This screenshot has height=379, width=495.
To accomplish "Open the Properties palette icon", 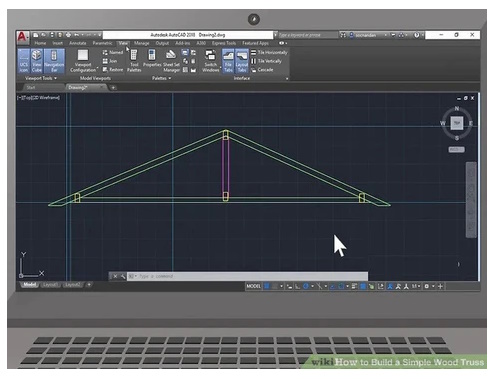I will coord(152,58).
